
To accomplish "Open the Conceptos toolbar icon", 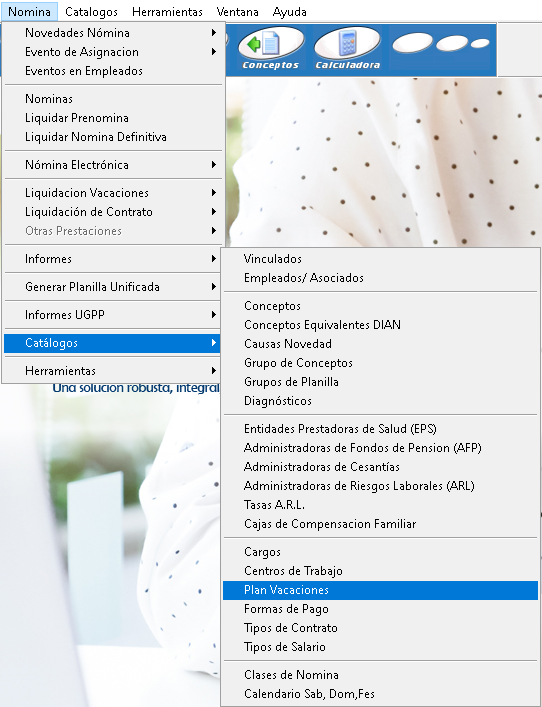I will tap(271, 49).
